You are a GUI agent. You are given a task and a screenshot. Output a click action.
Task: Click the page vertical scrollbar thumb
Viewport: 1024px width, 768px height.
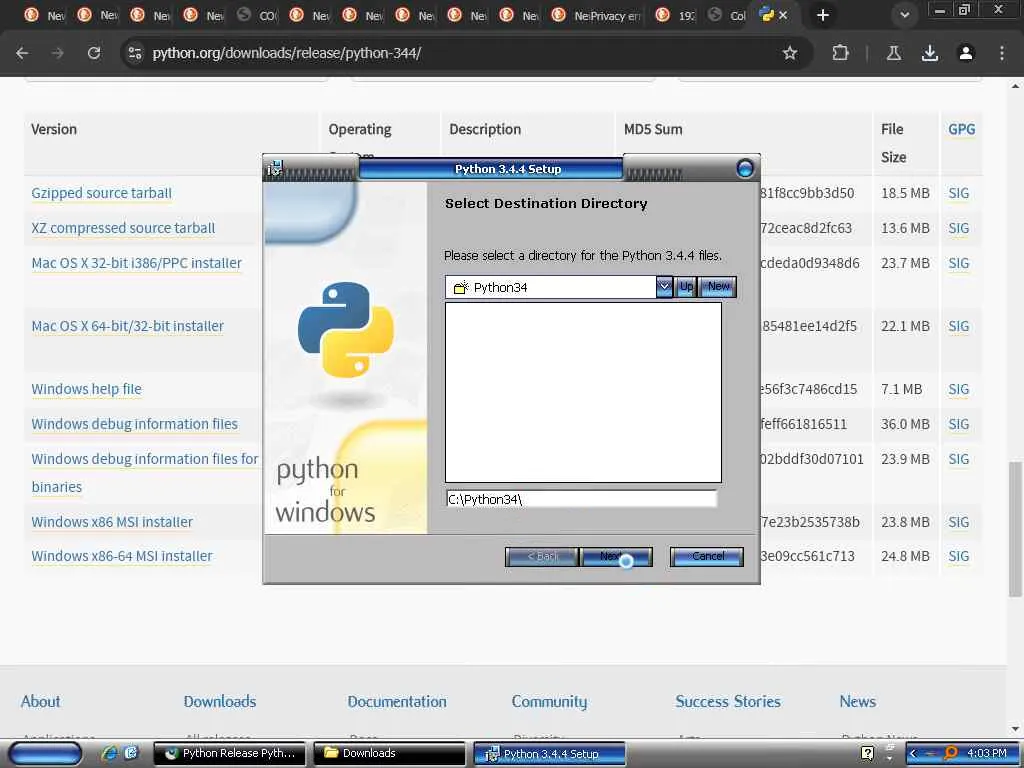point(1015,529)
